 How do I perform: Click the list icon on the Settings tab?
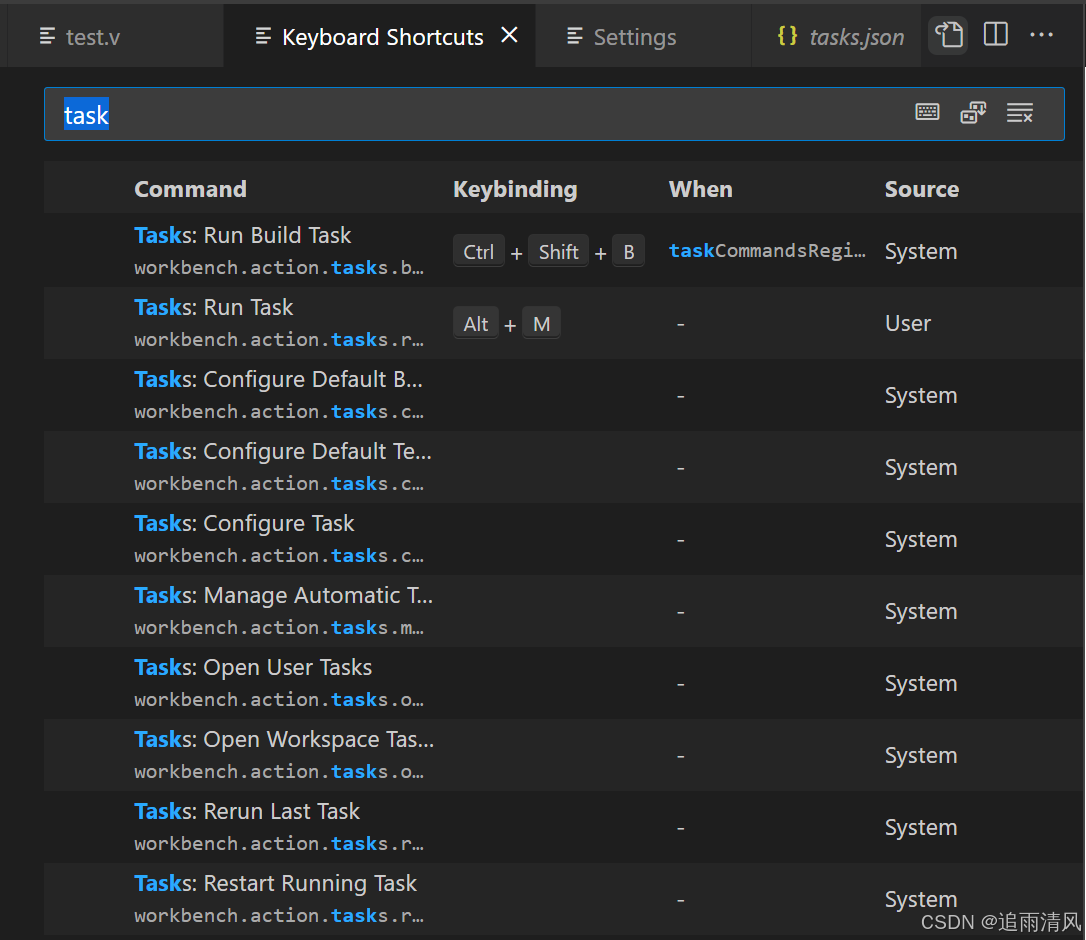click(575, 36)
